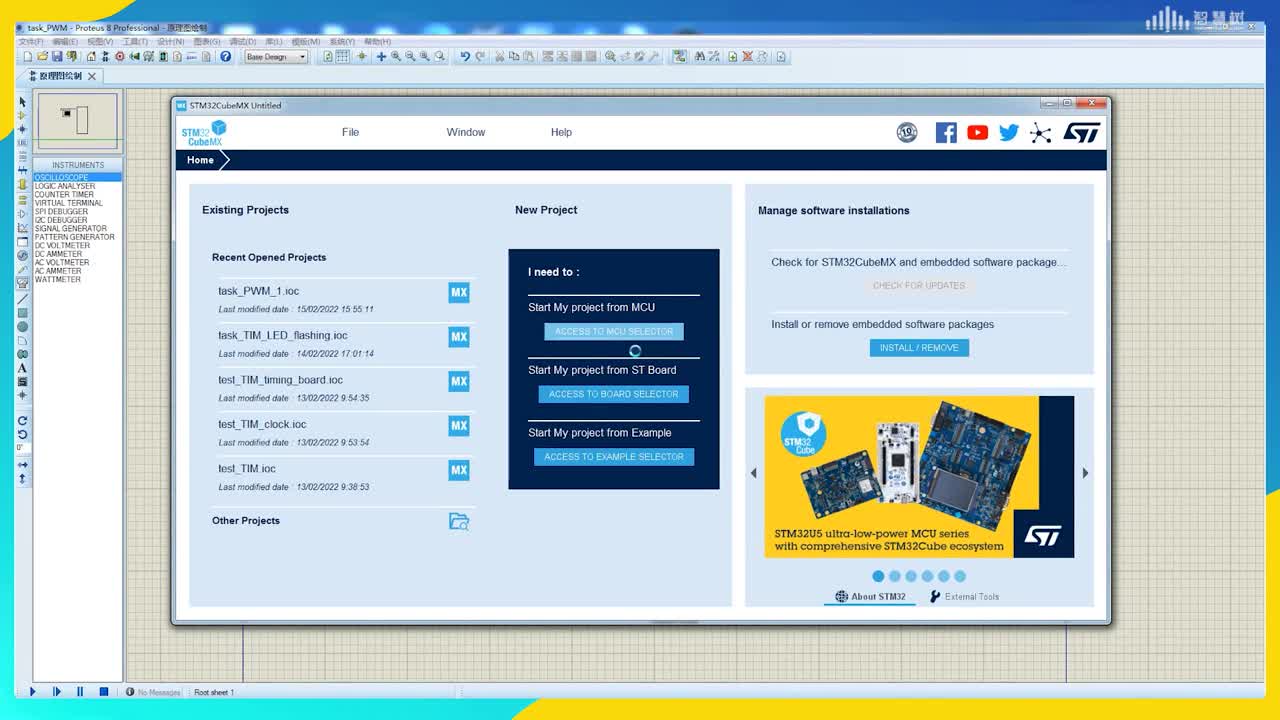The width and height of the screenshot is (1280, 720).
Task: Open project folder icon in Proteus toolbar
Action: click(41, 57)
